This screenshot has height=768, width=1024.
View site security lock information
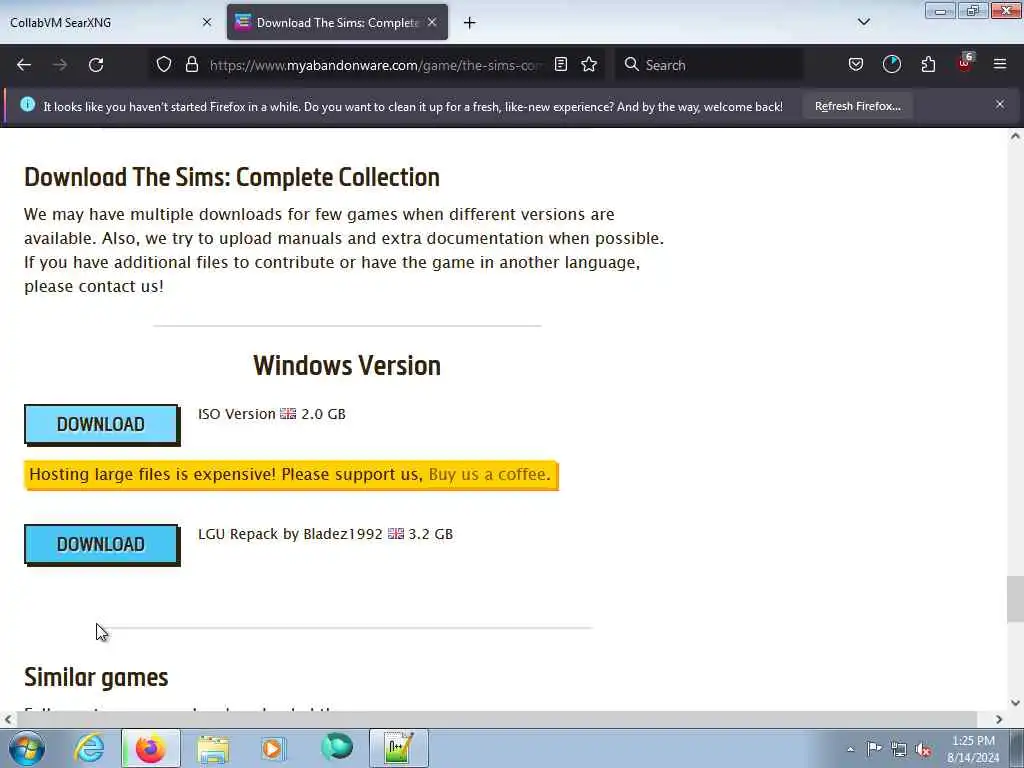click(x=191, y=64)
